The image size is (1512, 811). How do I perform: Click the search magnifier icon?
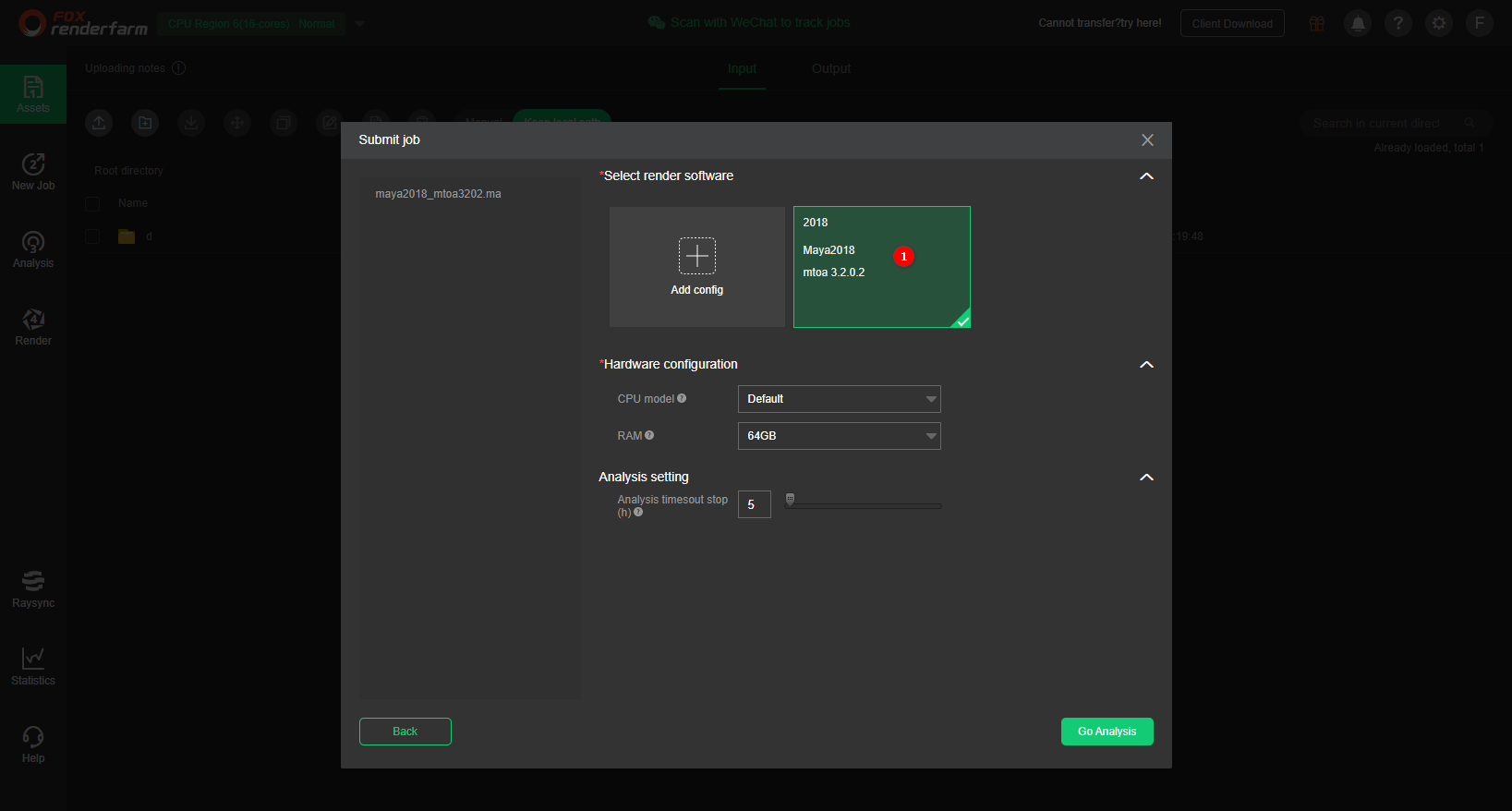(1470, 123)
